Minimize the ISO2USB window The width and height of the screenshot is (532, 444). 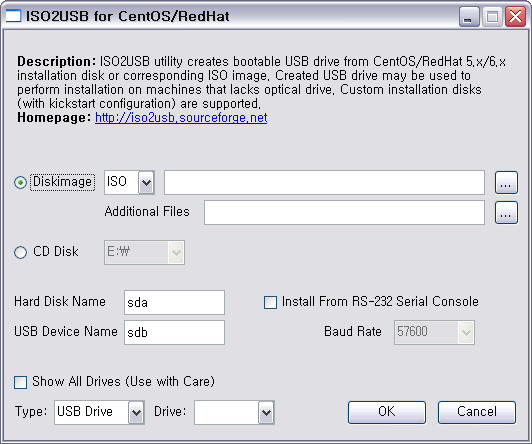point(469,16)
